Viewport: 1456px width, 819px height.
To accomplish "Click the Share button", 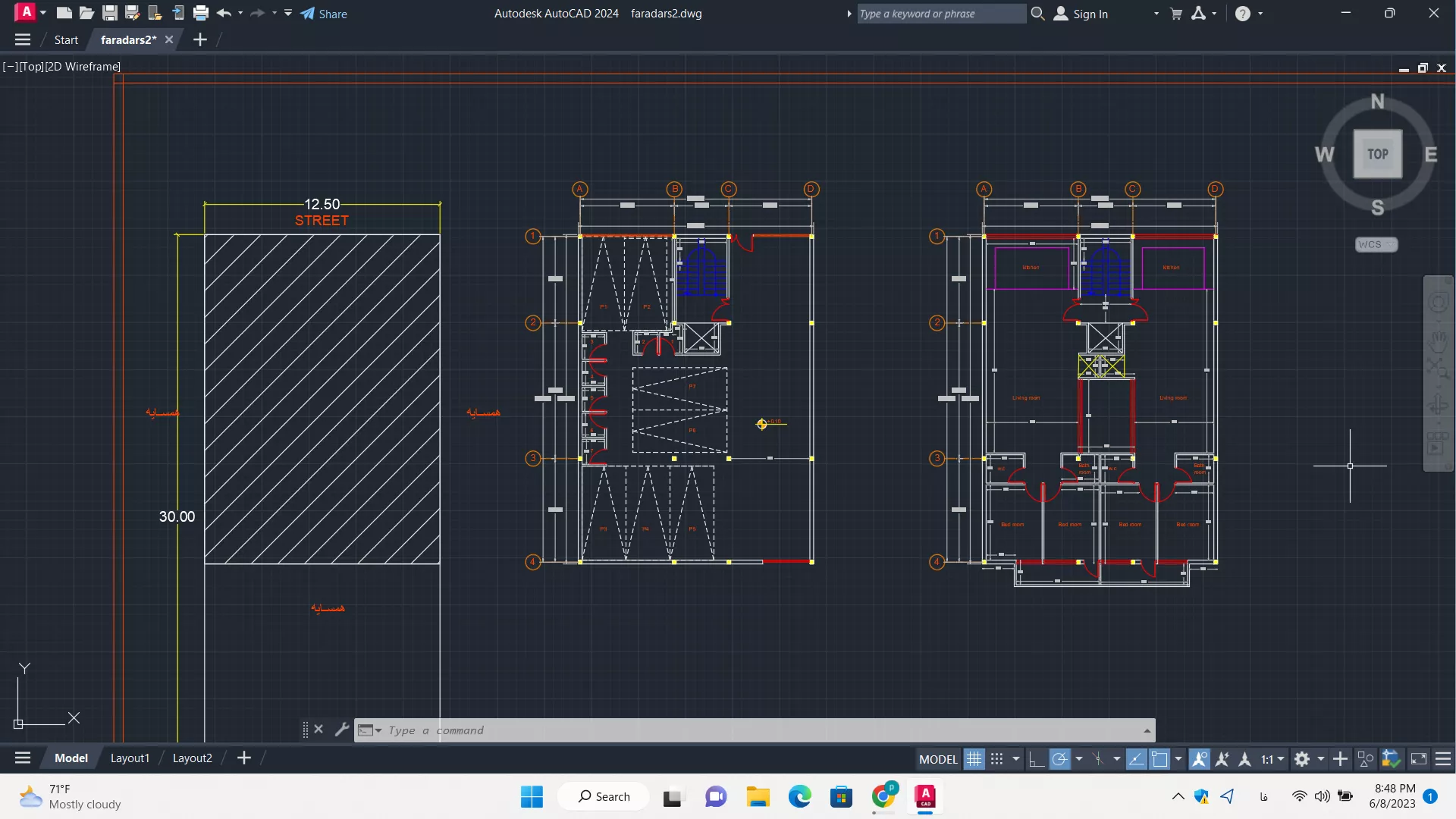I will click(324, 14).
